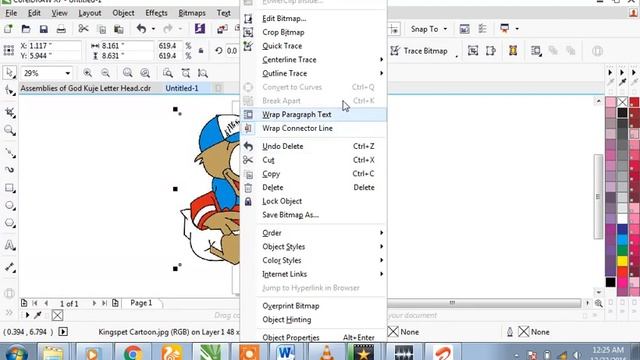Image resolution: width=640 pixels, height=360 pixels.
Task: Select the Parallel Dimension tool
Action: (x=9, y=267)
